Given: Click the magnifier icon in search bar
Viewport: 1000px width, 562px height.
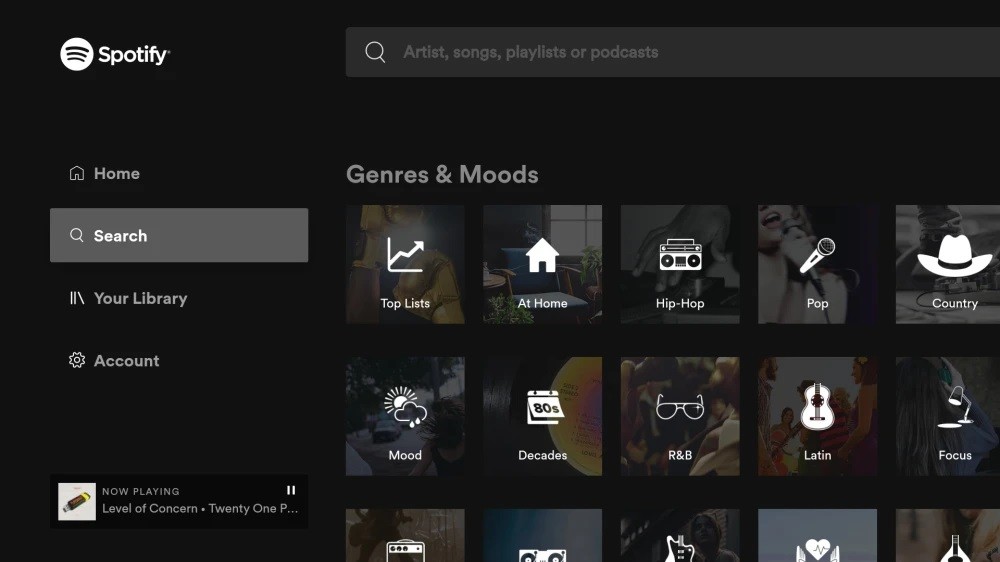Looking at the screenshot, I should pos(375,52).
